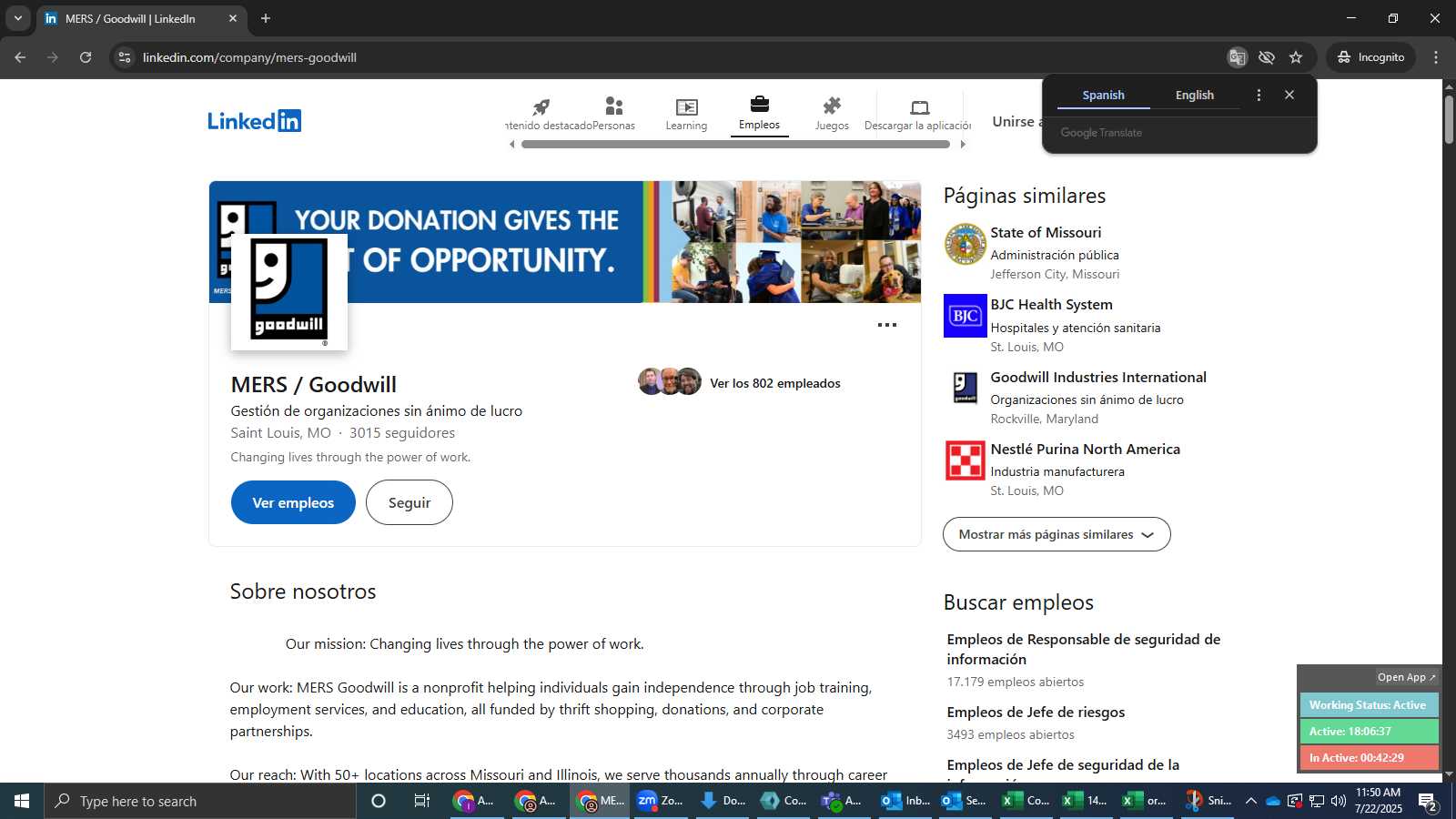The image size is (1456, 819).
Task: Open the tab search dropdown
Action: click(17, 18)
